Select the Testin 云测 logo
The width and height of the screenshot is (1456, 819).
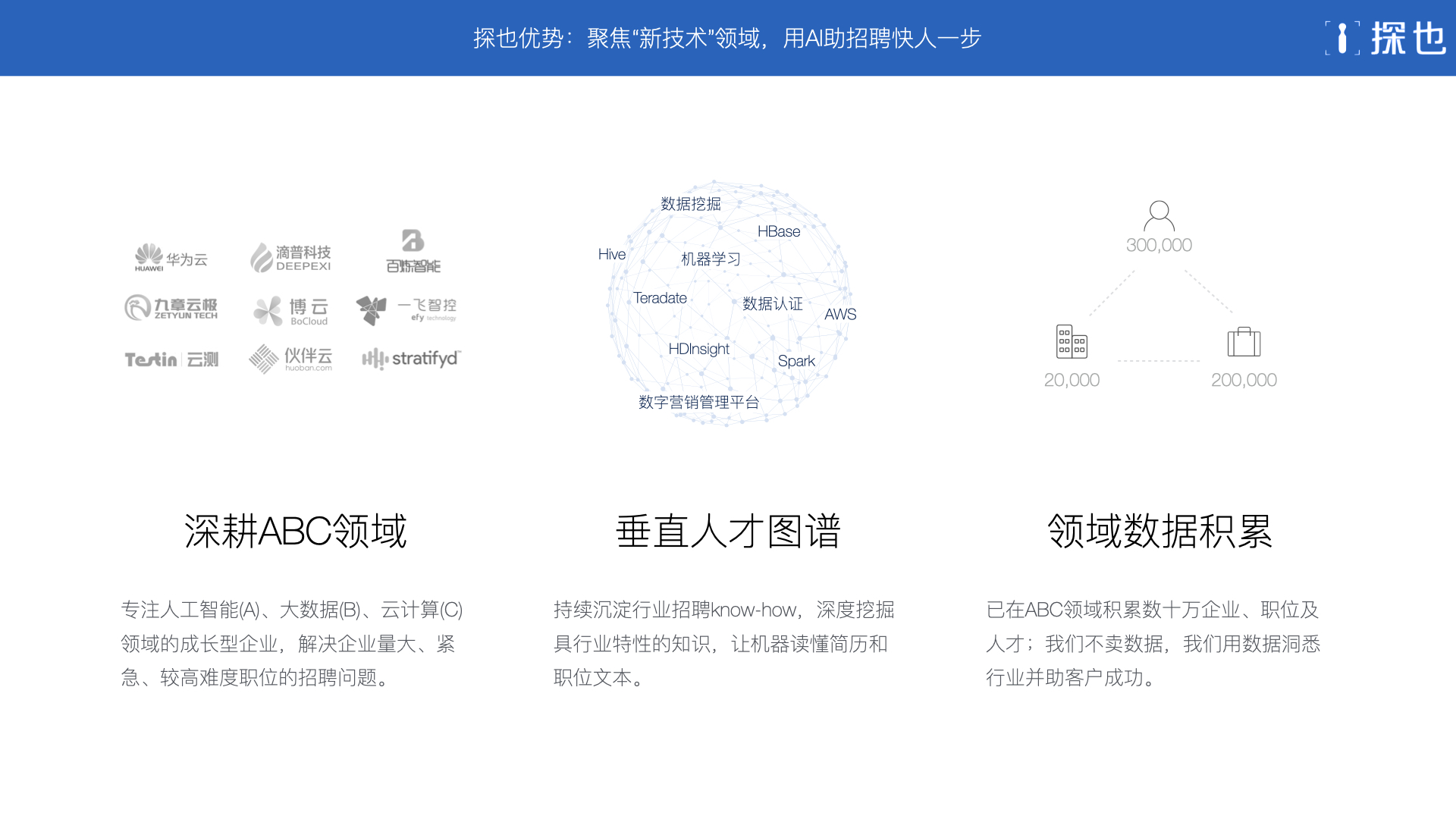(171, 359)
